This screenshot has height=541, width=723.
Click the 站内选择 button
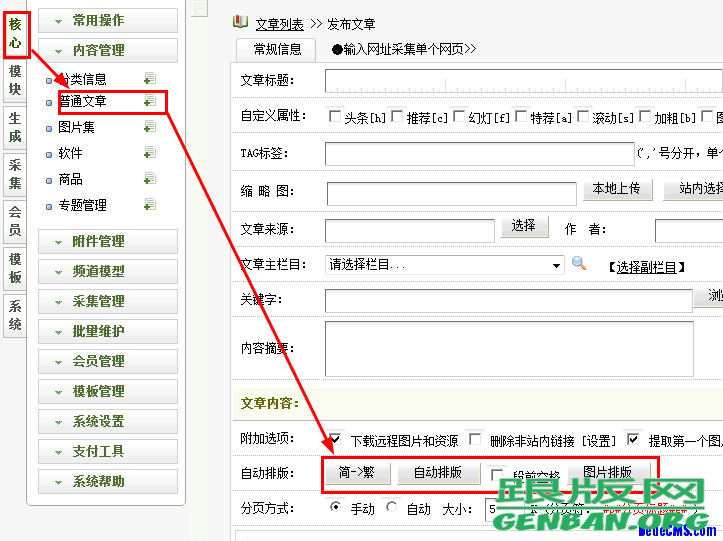click(x=693, y=189)
